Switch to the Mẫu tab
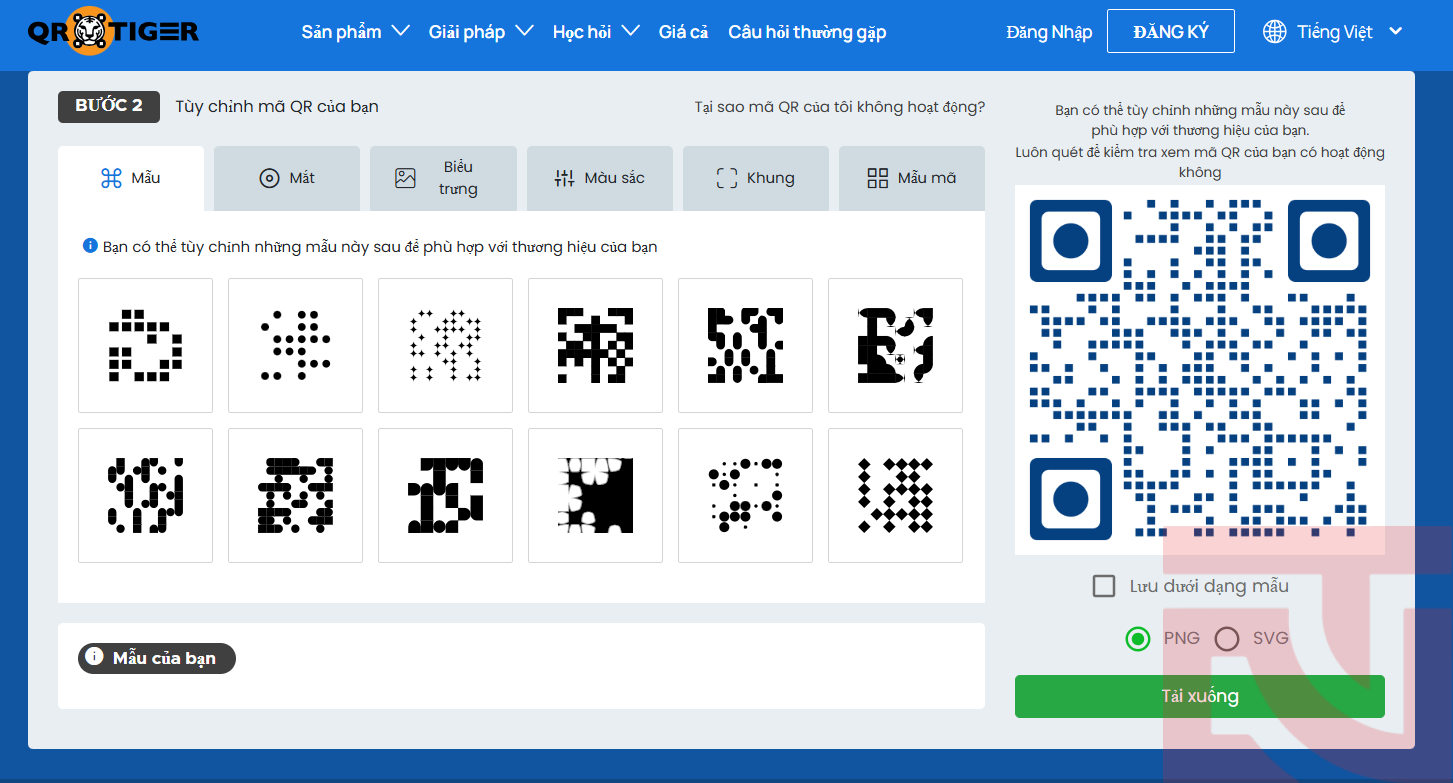 (x=131, y=178)
